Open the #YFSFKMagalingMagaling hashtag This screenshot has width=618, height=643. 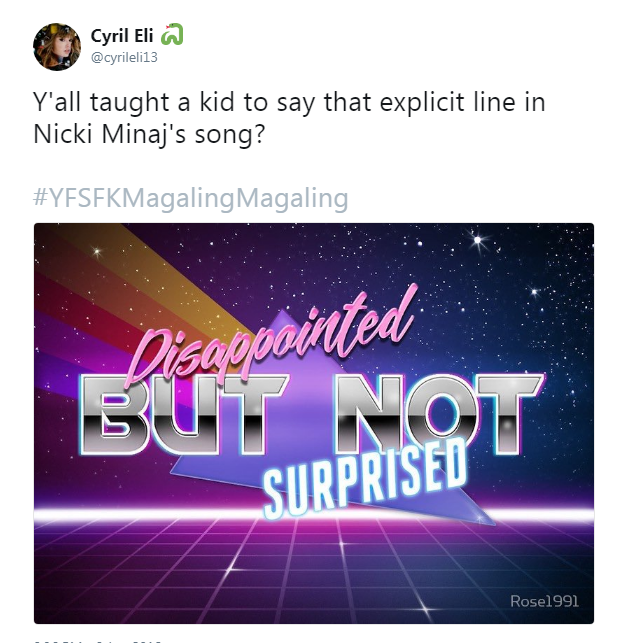(x=191, y=198)
